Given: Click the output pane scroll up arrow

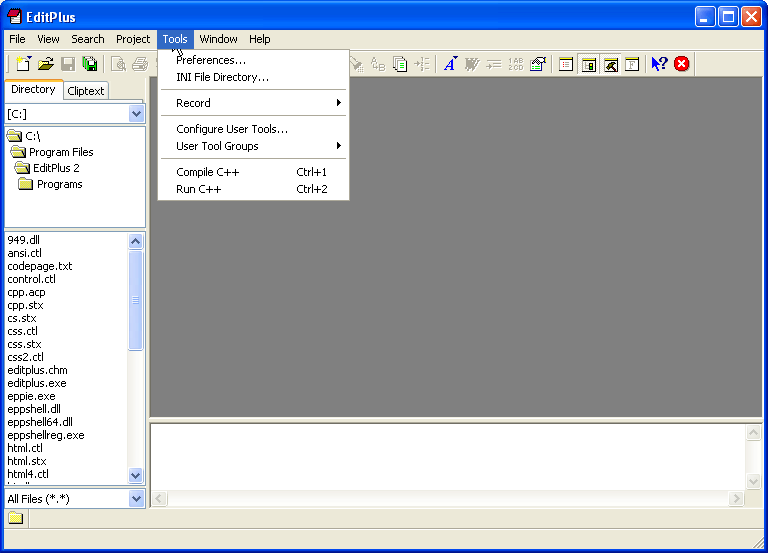Looking at the screenshot, I should click(x=753, y=433).
